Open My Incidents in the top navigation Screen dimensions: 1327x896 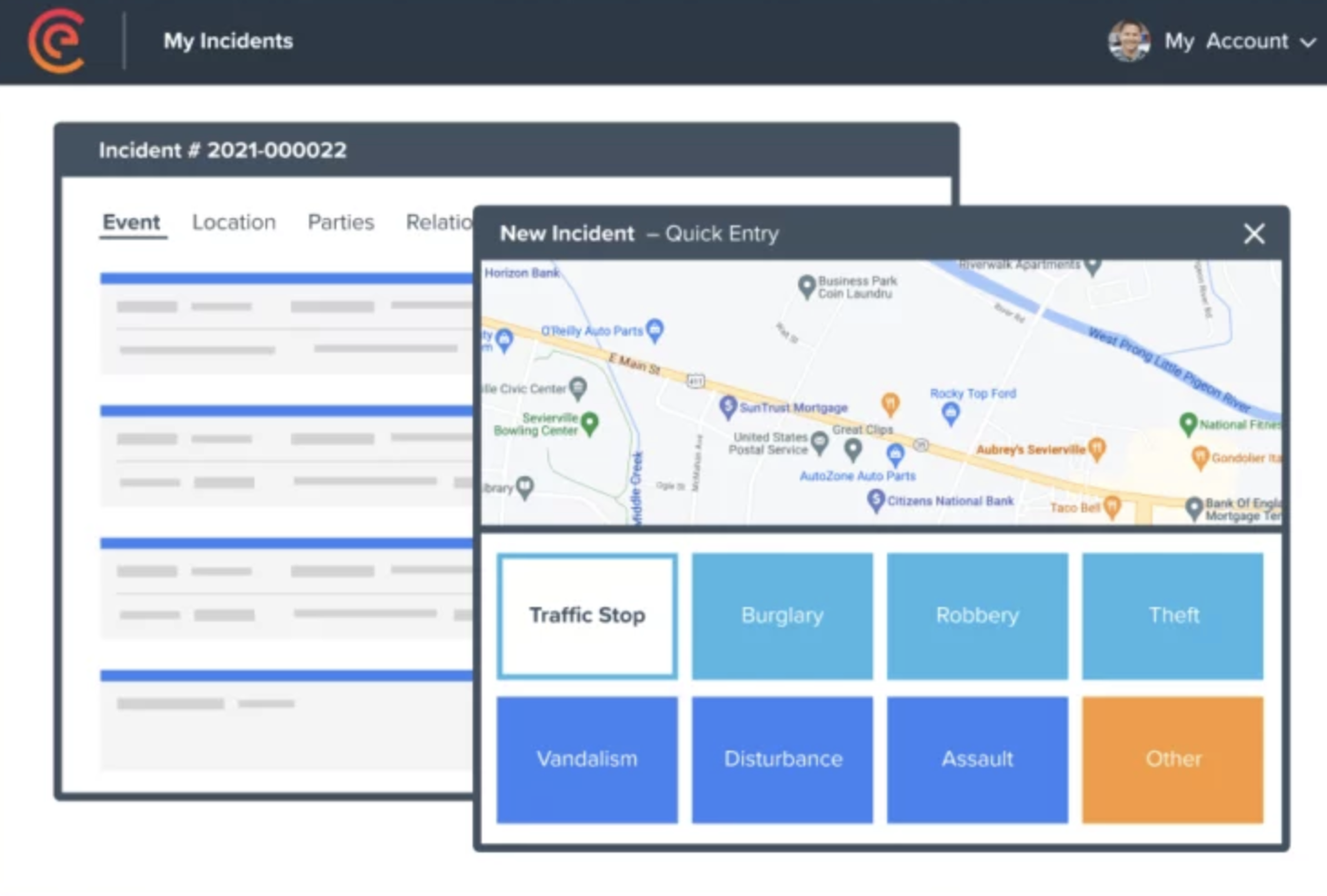[x=228, y=41]
